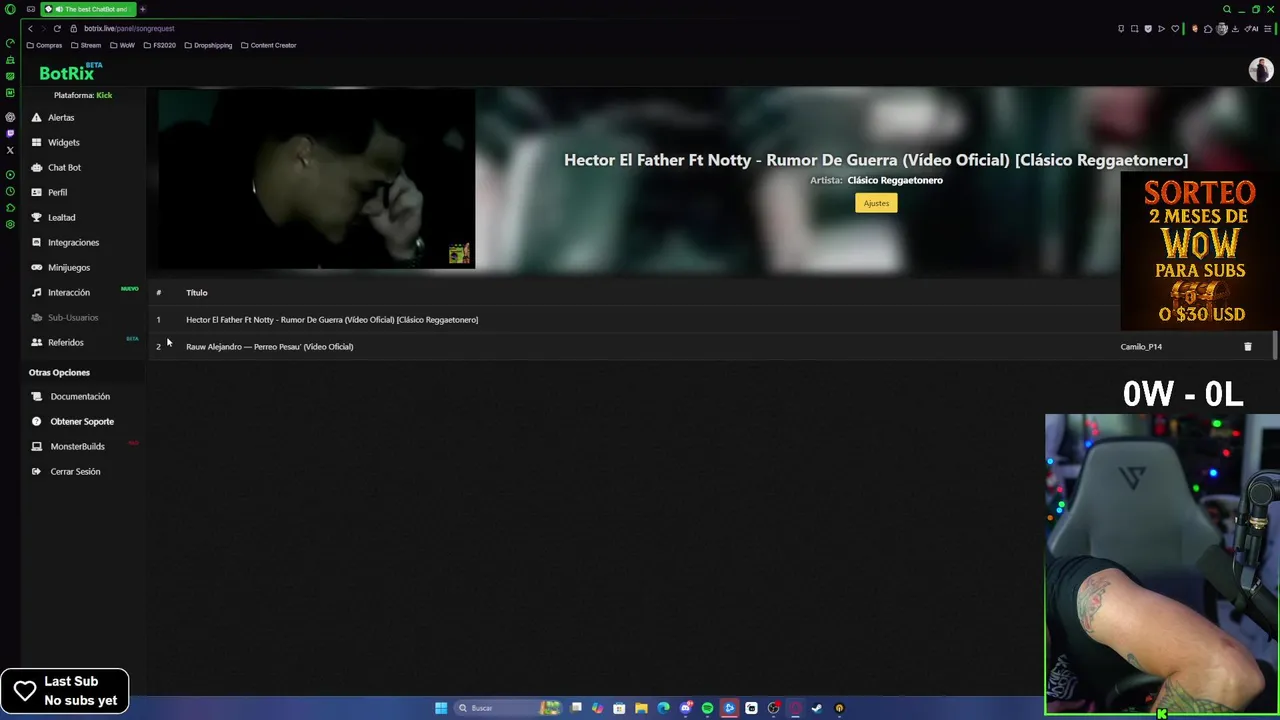Open OBS Studio from taskbar
Image resolution: width=1280 pixels, height=720 pixels.
(773, 708)
